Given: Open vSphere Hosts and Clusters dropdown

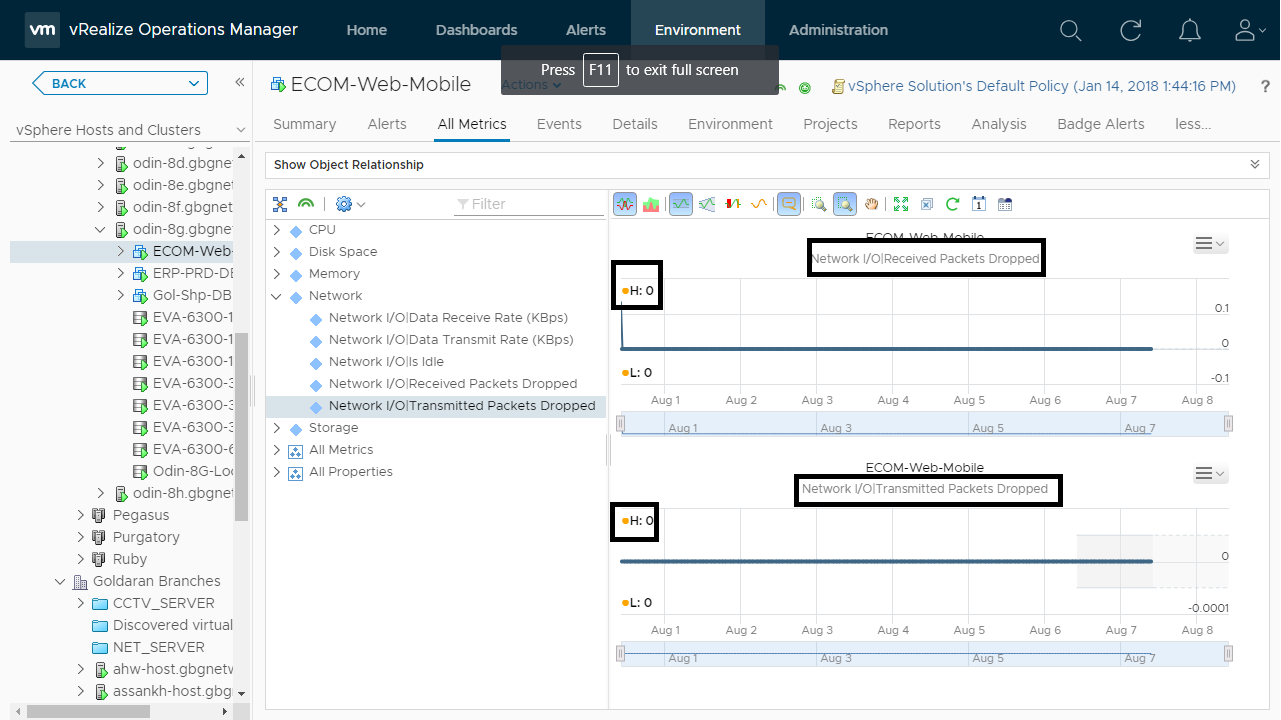Looking at the screenshot, I should point(240,130).
